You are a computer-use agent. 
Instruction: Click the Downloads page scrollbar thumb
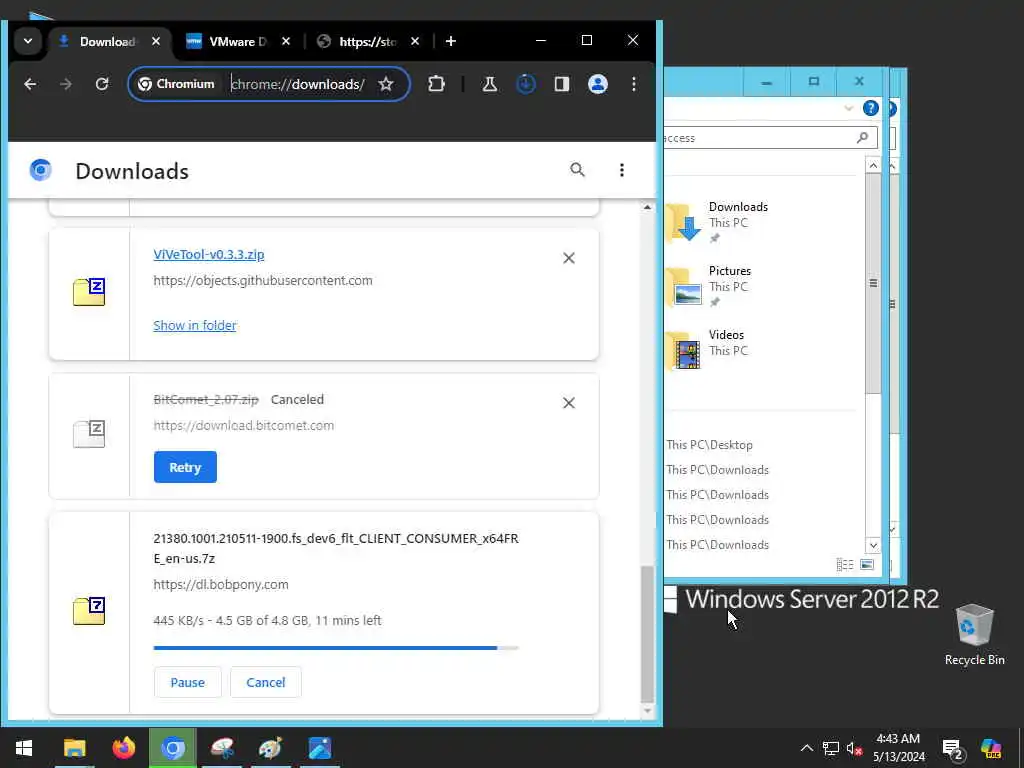point(647,633)
